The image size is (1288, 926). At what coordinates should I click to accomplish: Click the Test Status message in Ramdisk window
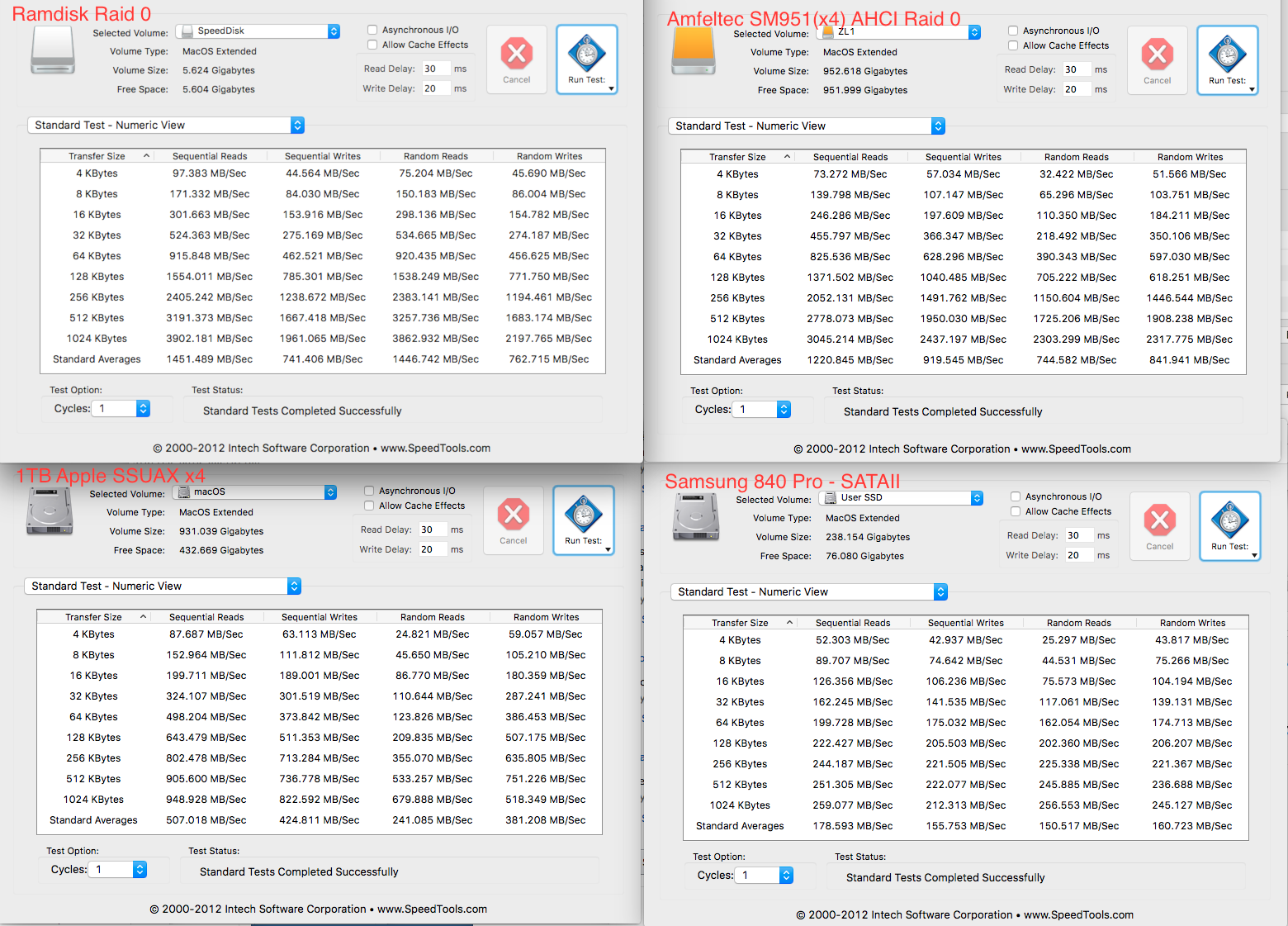302,411
